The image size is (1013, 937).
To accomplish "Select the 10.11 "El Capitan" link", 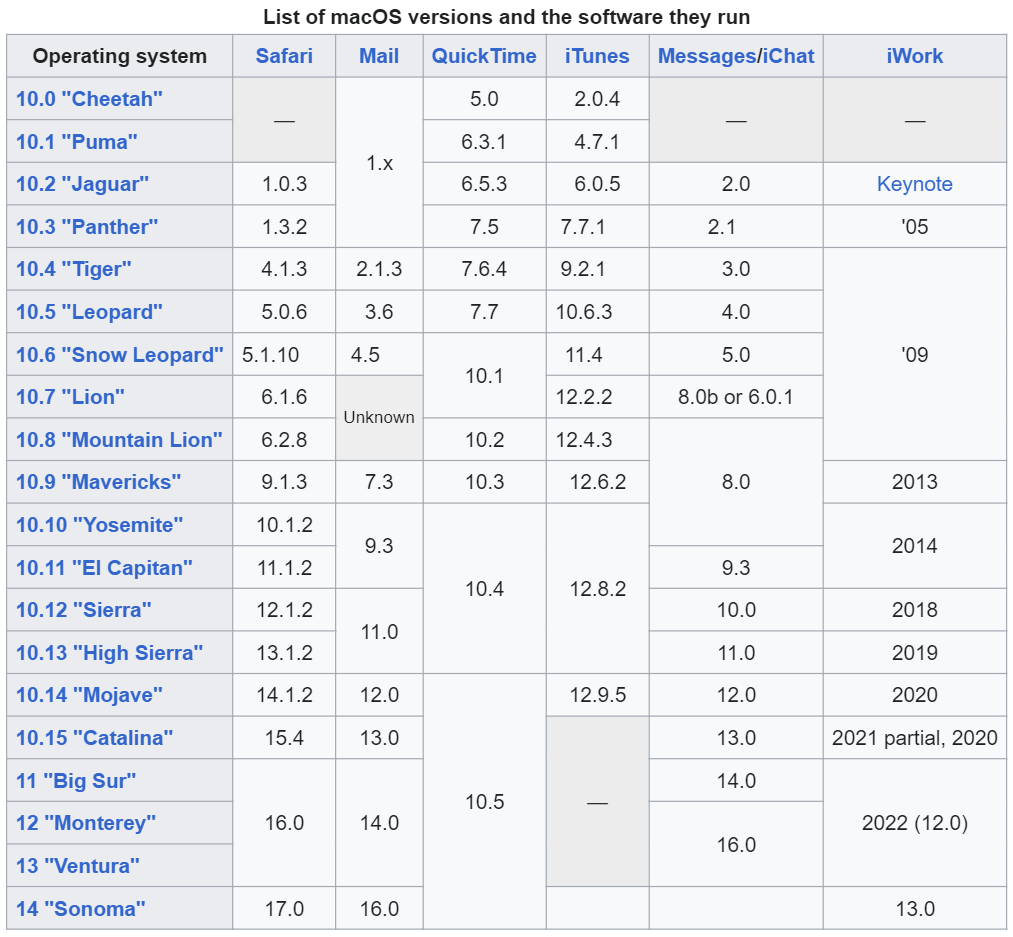I will tap(104, 568).
